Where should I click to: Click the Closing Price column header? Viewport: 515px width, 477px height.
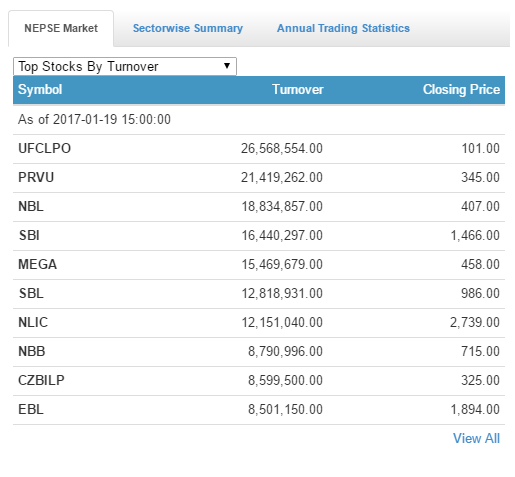tap(461, 90)
